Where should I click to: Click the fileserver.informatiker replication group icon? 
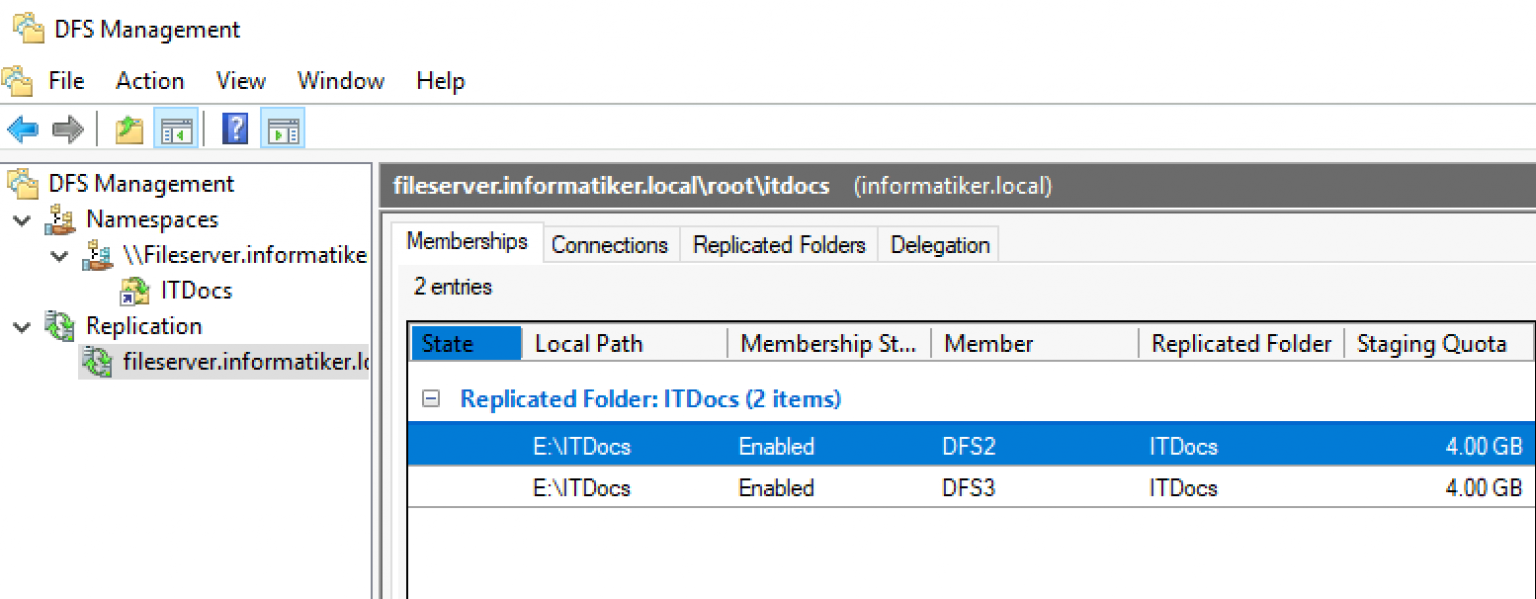coord(95,361)
